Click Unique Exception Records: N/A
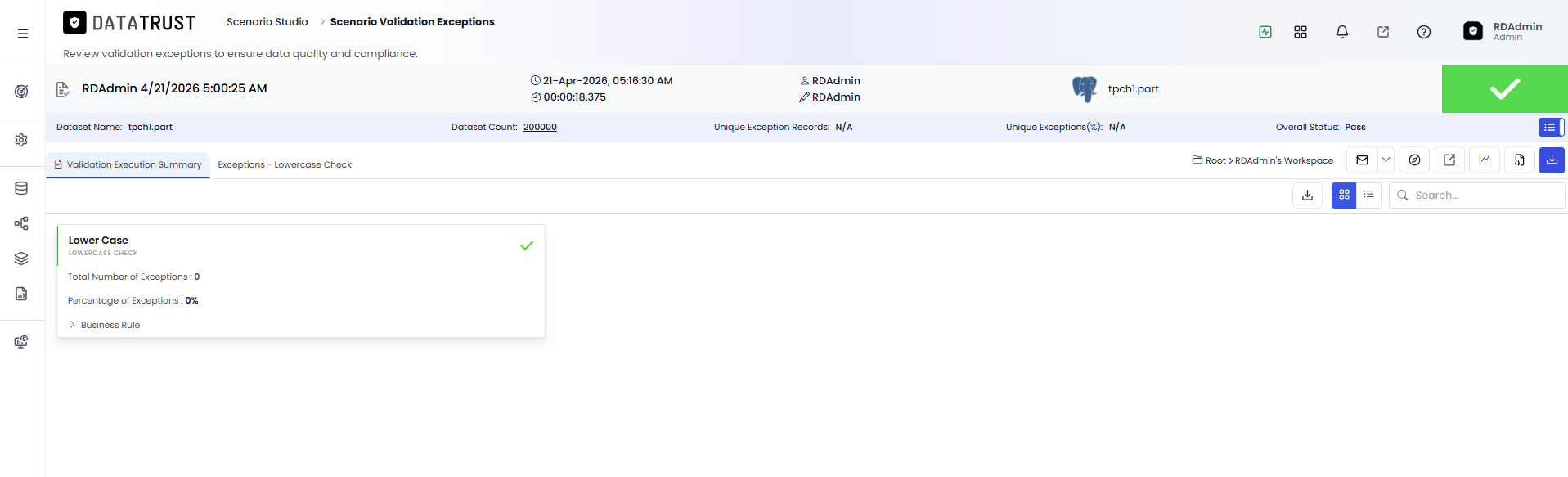 point(784,127)
